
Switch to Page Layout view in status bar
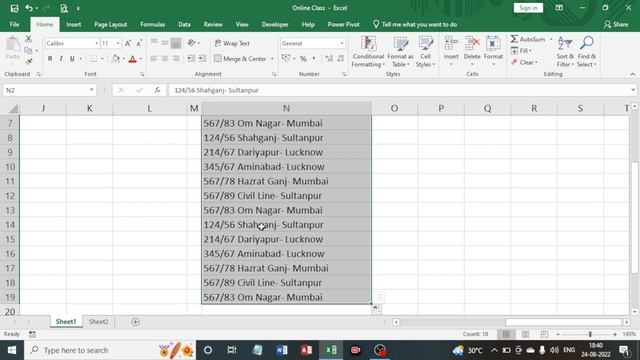[525, 334]
